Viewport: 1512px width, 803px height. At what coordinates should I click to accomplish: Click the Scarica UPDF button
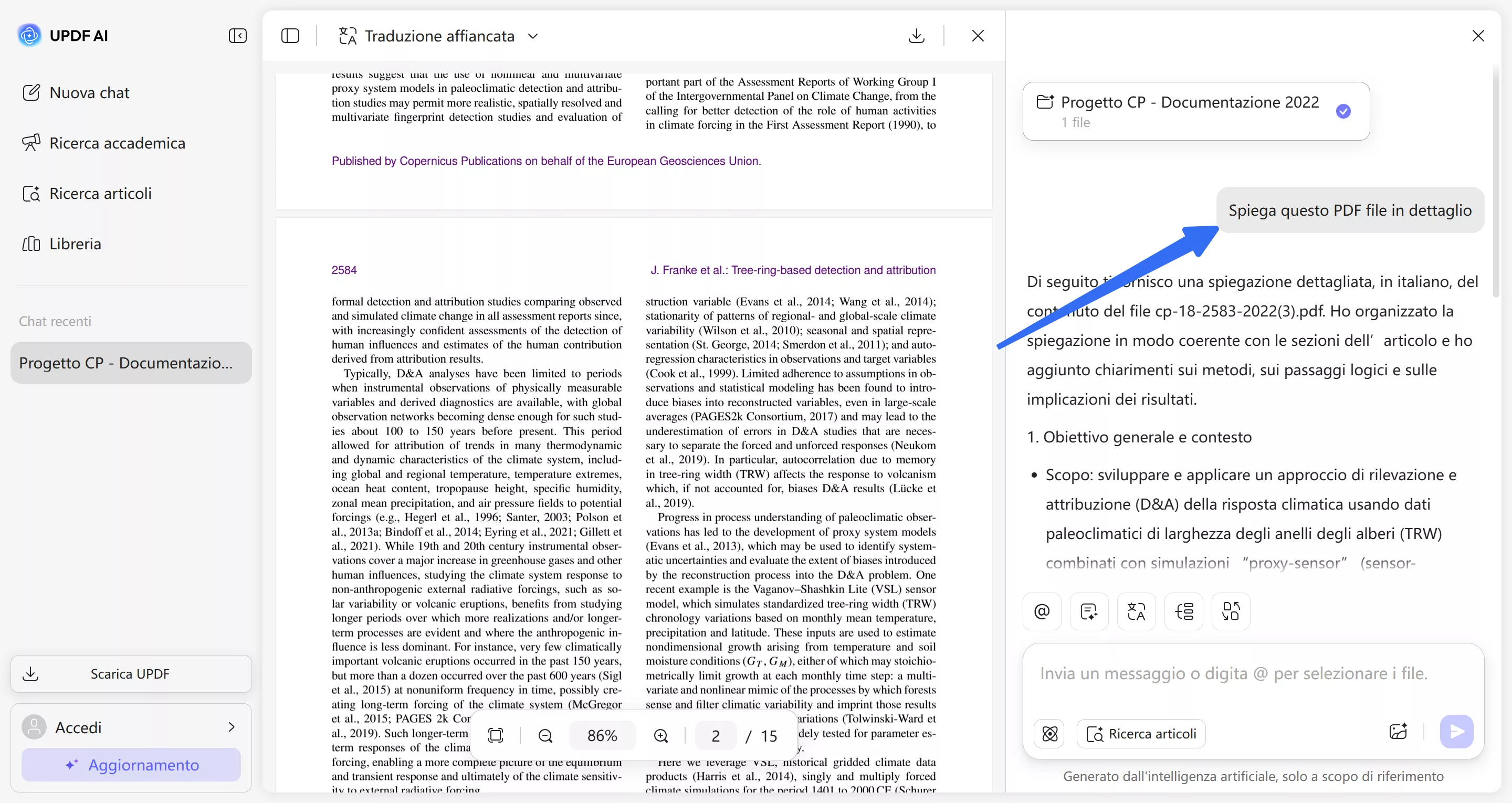(x=131, y=674)
